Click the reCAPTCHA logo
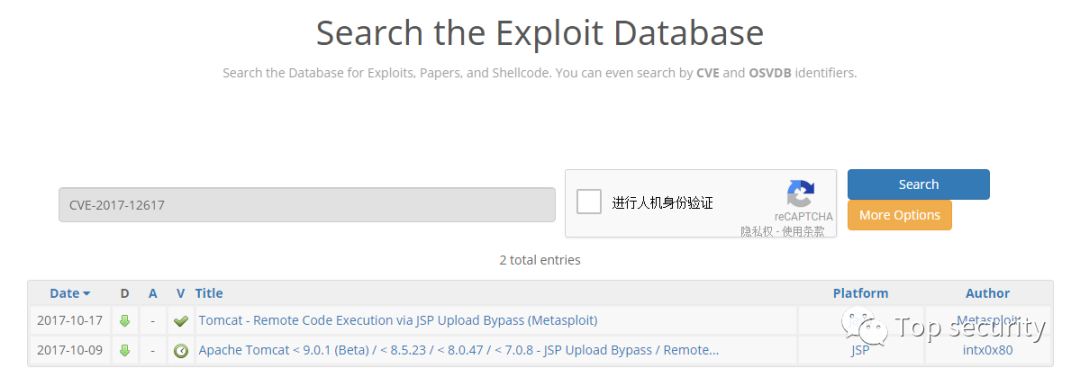This screenshot has height=377, width=1080. pos(800,194)
